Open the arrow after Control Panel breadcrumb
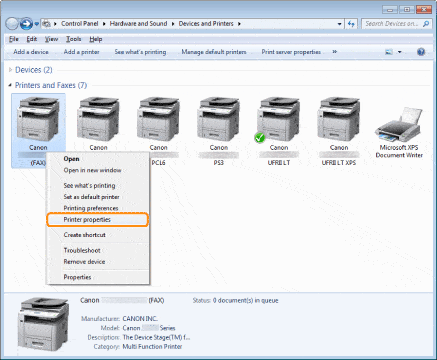The width and height of the screenshot is (437, 360). click(x=104, y=24)
